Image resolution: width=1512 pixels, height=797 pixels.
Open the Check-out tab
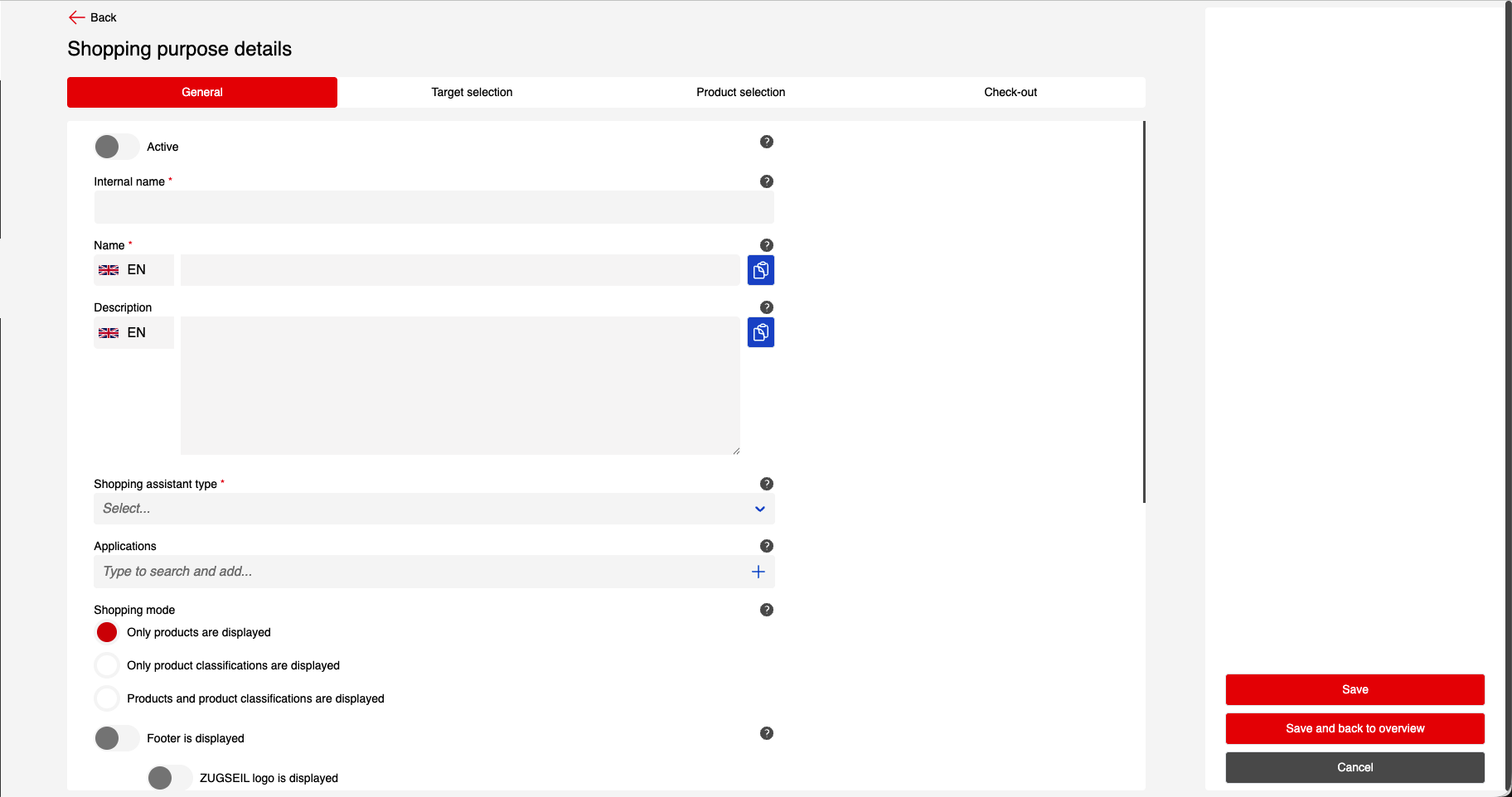click(1010, 92)
